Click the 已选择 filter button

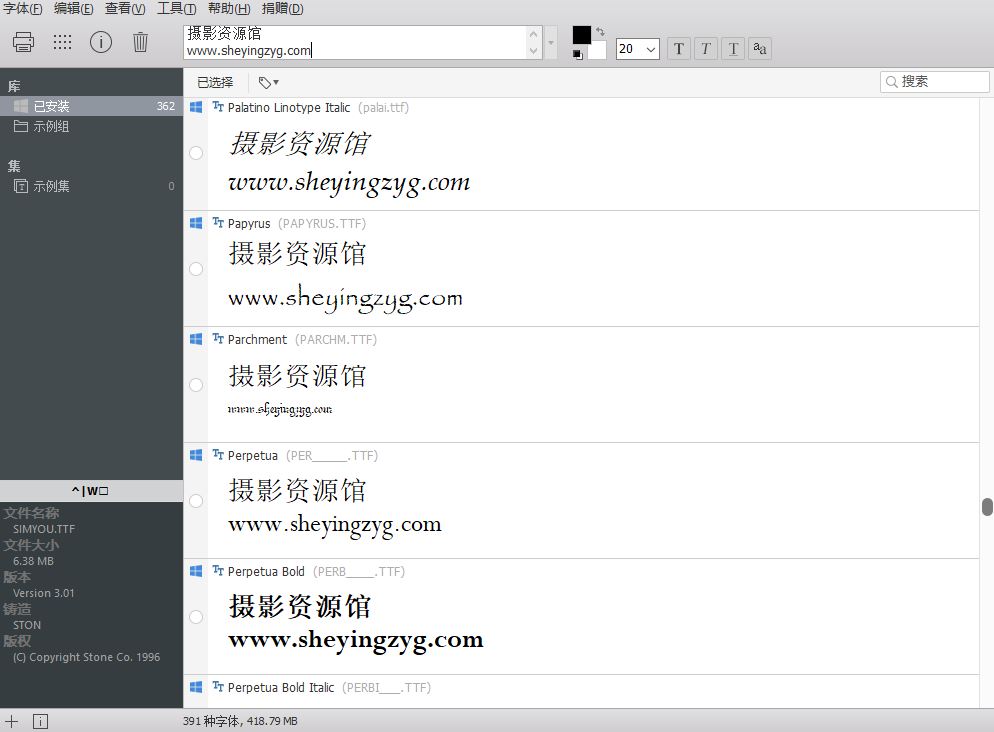pos(215,83)
